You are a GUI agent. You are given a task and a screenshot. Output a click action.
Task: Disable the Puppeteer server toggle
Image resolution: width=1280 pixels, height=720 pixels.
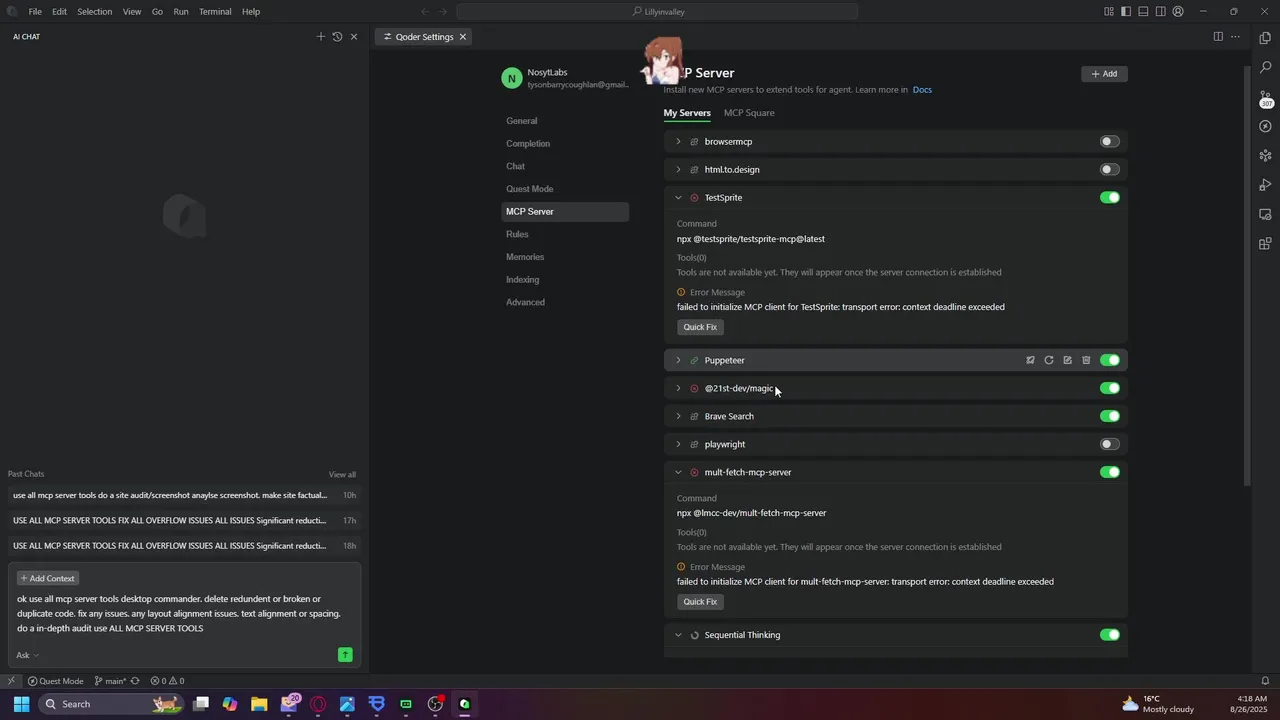[x=1110, y=360]
